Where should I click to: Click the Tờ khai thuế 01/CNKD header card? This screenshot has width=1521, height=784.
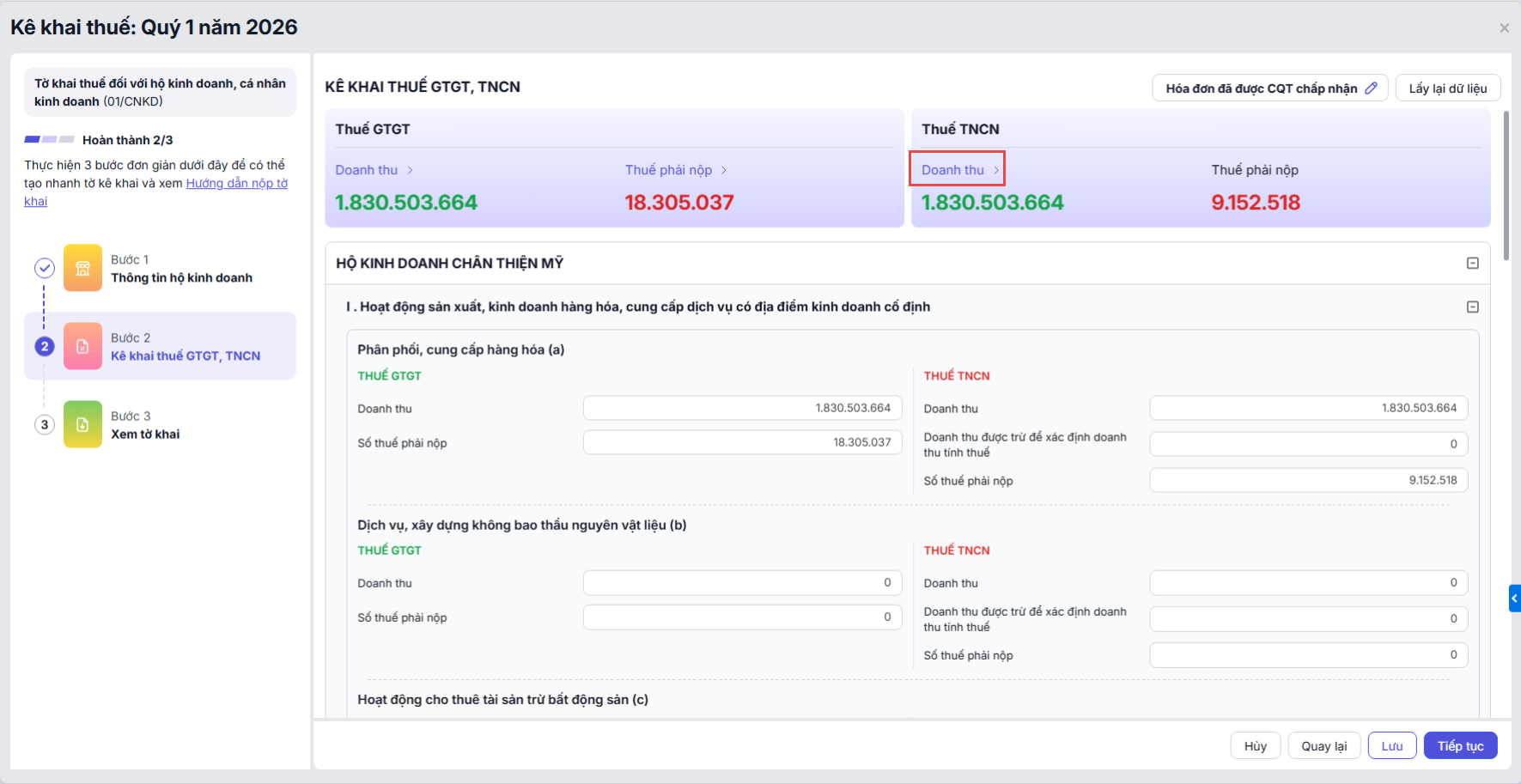click(160, 92)
